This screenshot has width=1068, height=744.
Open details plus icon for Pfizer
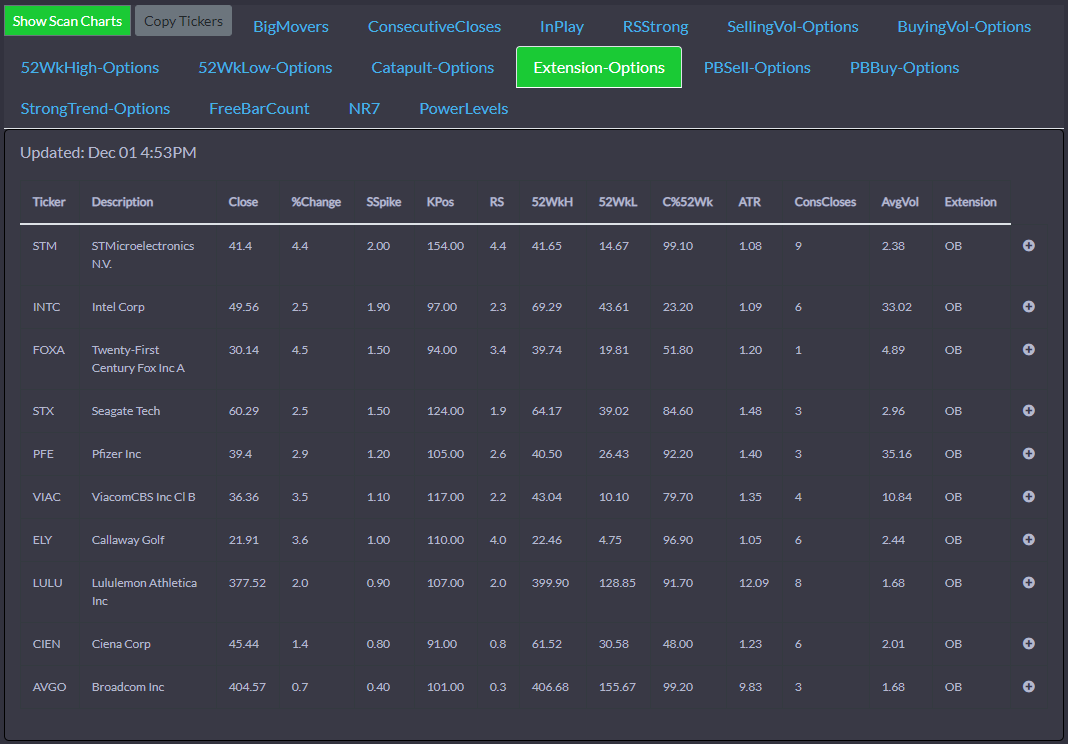(1029, 454)
